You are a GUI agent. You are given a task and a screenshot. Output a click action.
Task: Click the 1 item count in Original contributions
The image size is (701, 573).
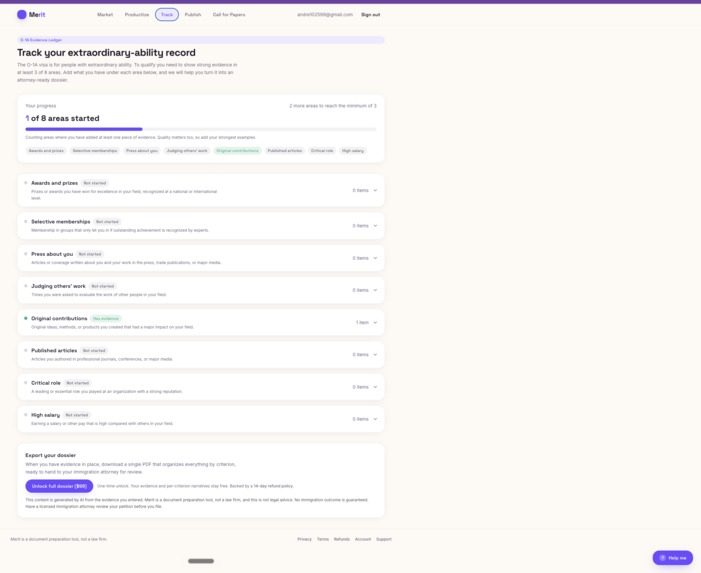pyautogui.click(x=362, y=322)
